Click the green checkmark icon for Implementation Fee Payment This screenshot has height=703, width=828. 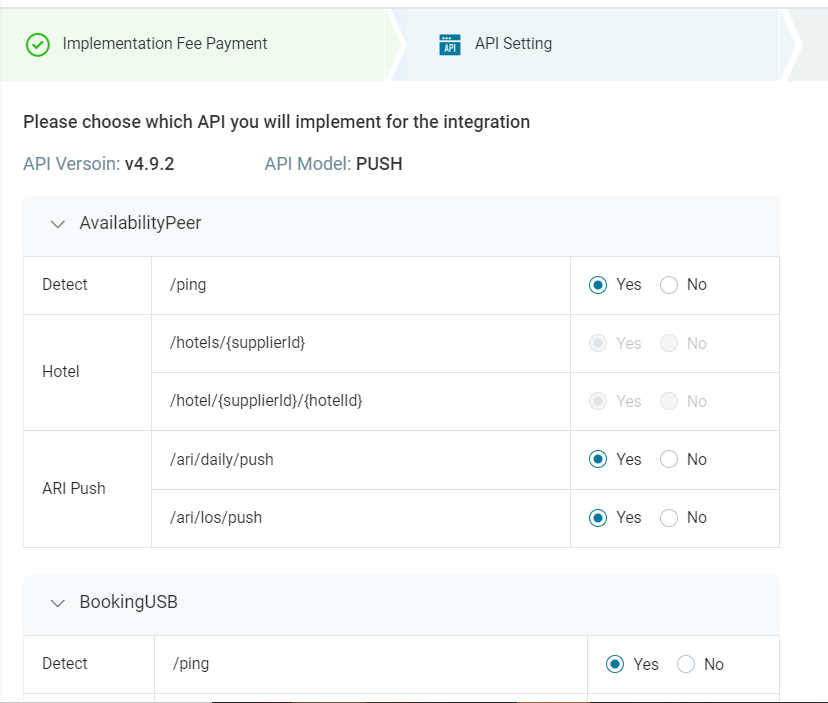pos(37,45)
